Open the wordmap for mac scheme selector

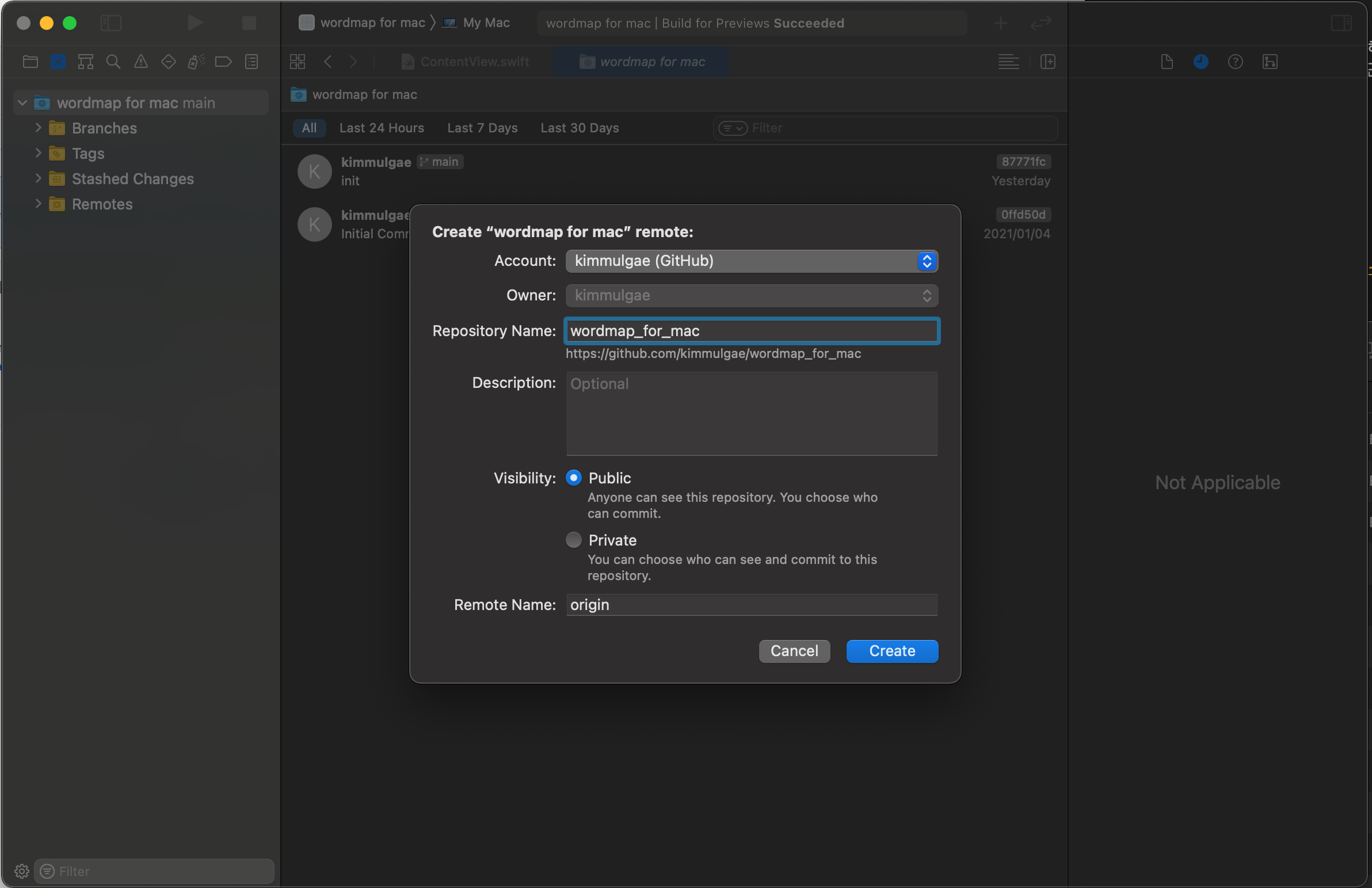click(x=362, y=23)
